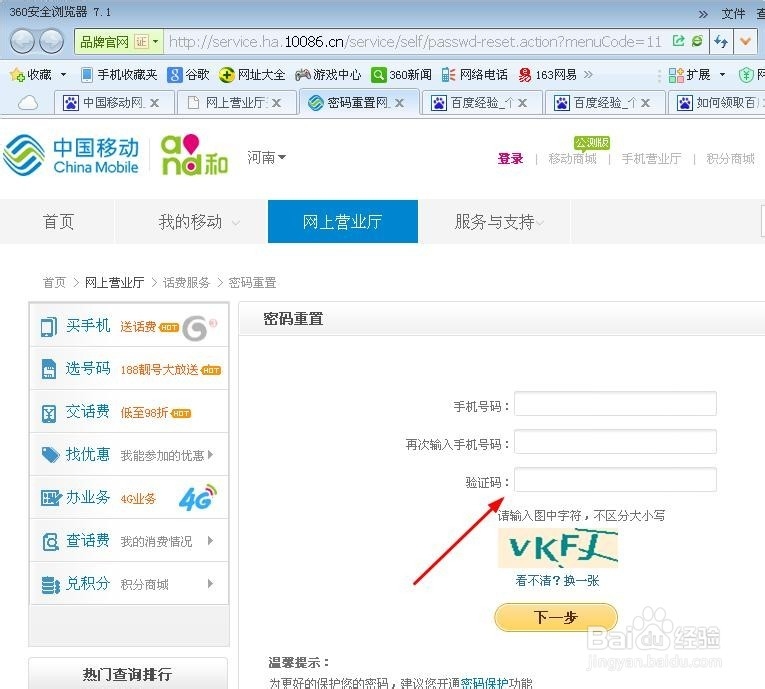Click the 找优惠 tag icon
The height and width of the screenshot is (689, 765).
coord(50,455)
